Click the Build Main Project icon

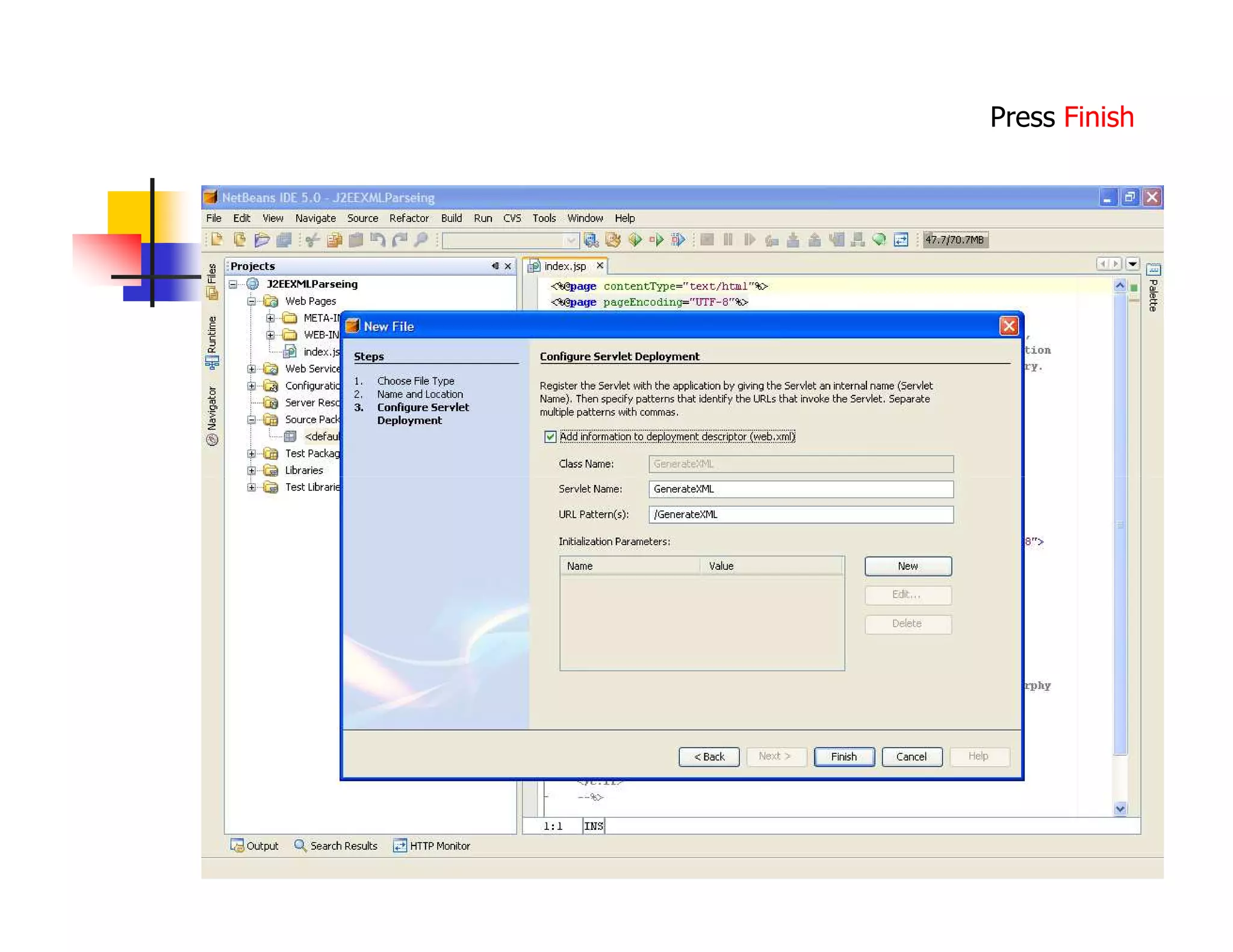click(591, 240)
